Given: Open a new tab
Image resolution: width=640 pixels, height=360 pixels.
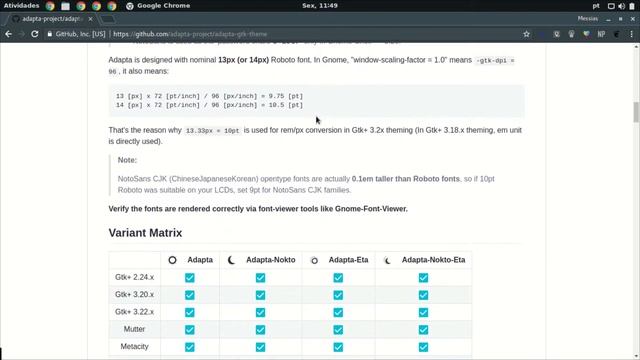Looking at the screenshot, I should [108, 19].
